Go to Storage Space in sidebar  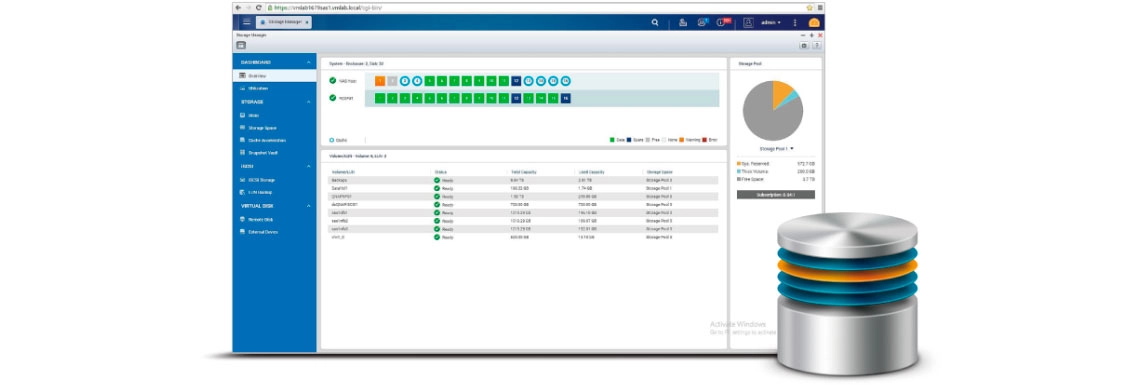[275, 128]
